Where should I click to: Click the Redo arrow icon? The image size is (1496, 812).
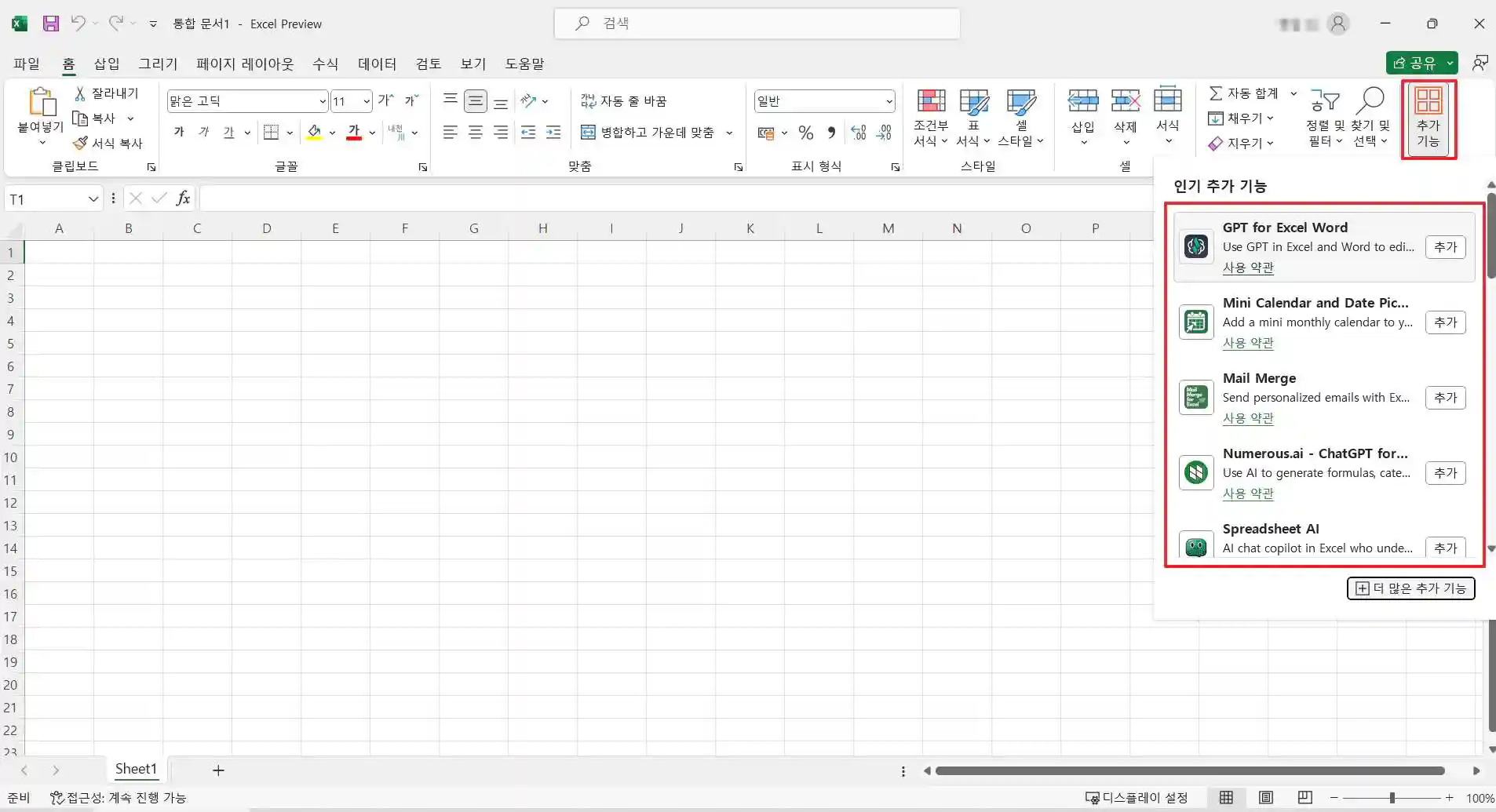point(115,24)
